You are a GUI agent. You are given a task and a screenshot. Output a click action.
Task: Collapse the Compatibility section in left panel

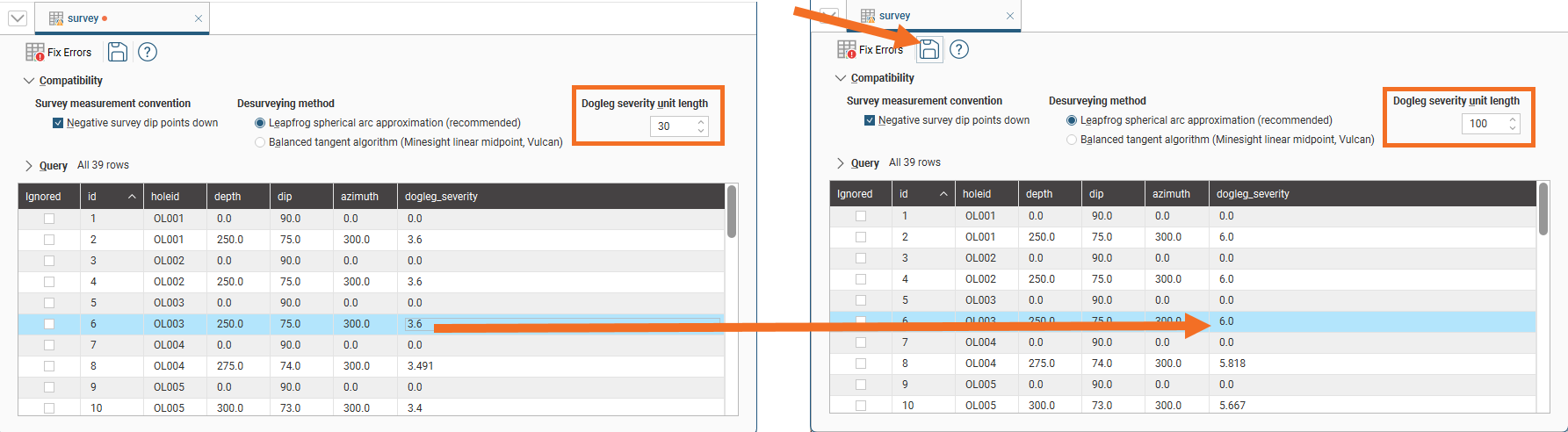click(x=29, y=81)
